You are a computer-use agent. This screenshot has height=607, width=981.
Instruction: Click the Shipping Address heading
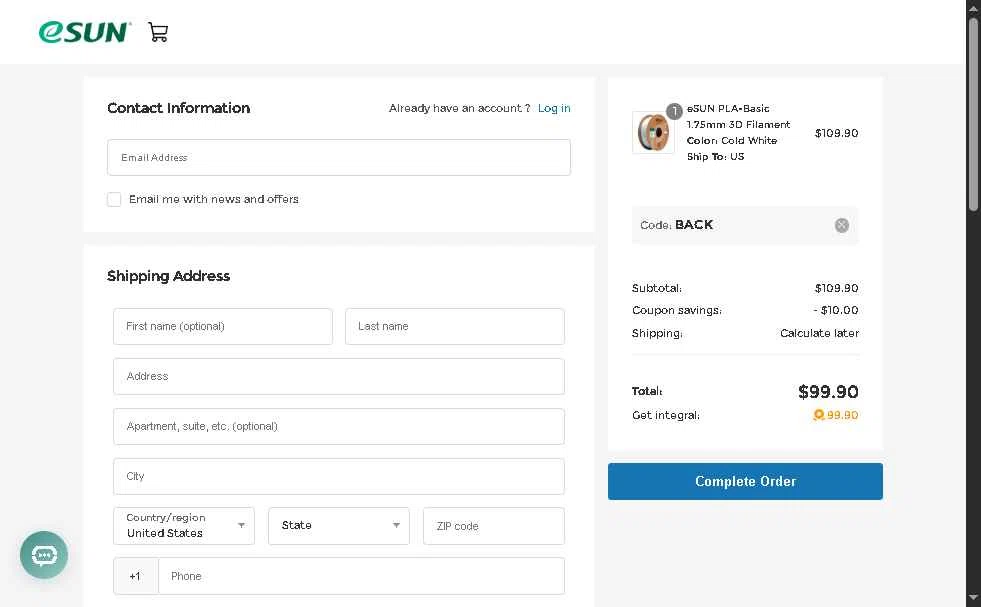coord(168,276)
